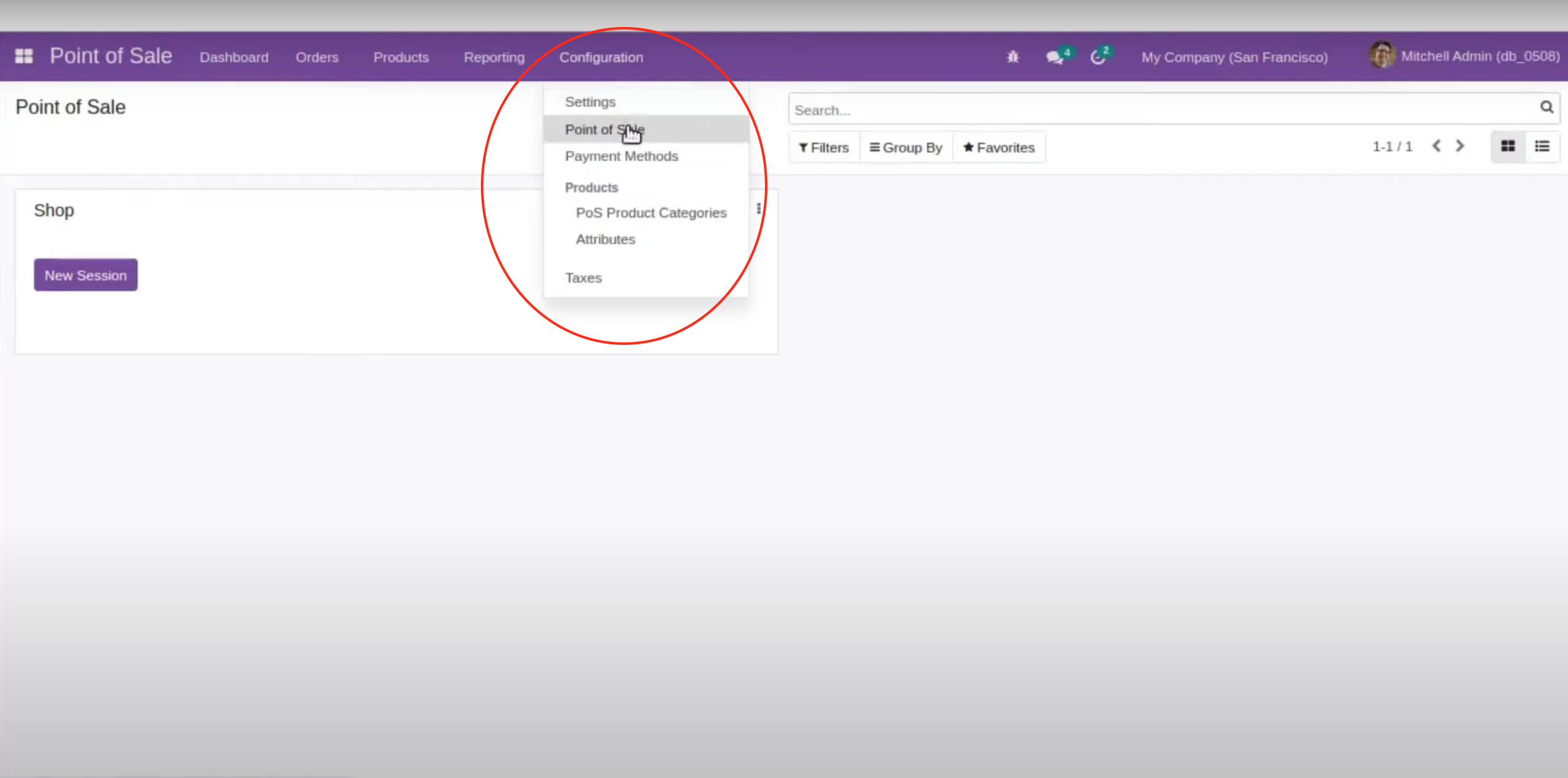The width and height of the screenshot is (1568, 778).
Task: Open the activities clock icon
Action: pos(1098,57)
